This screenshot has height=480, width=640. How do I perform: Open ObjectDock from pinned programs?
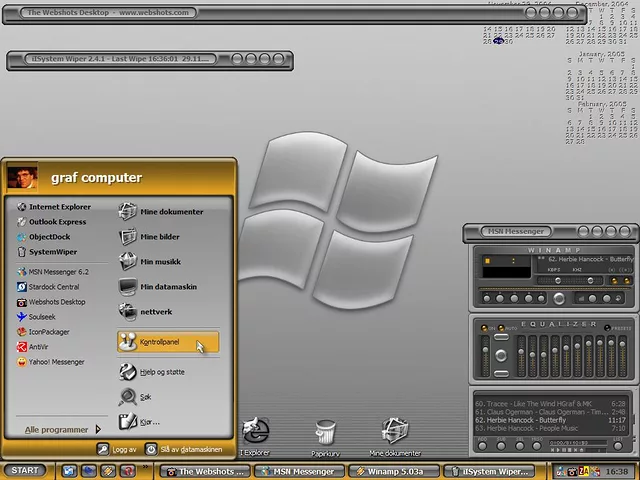(x=43, y=237)
